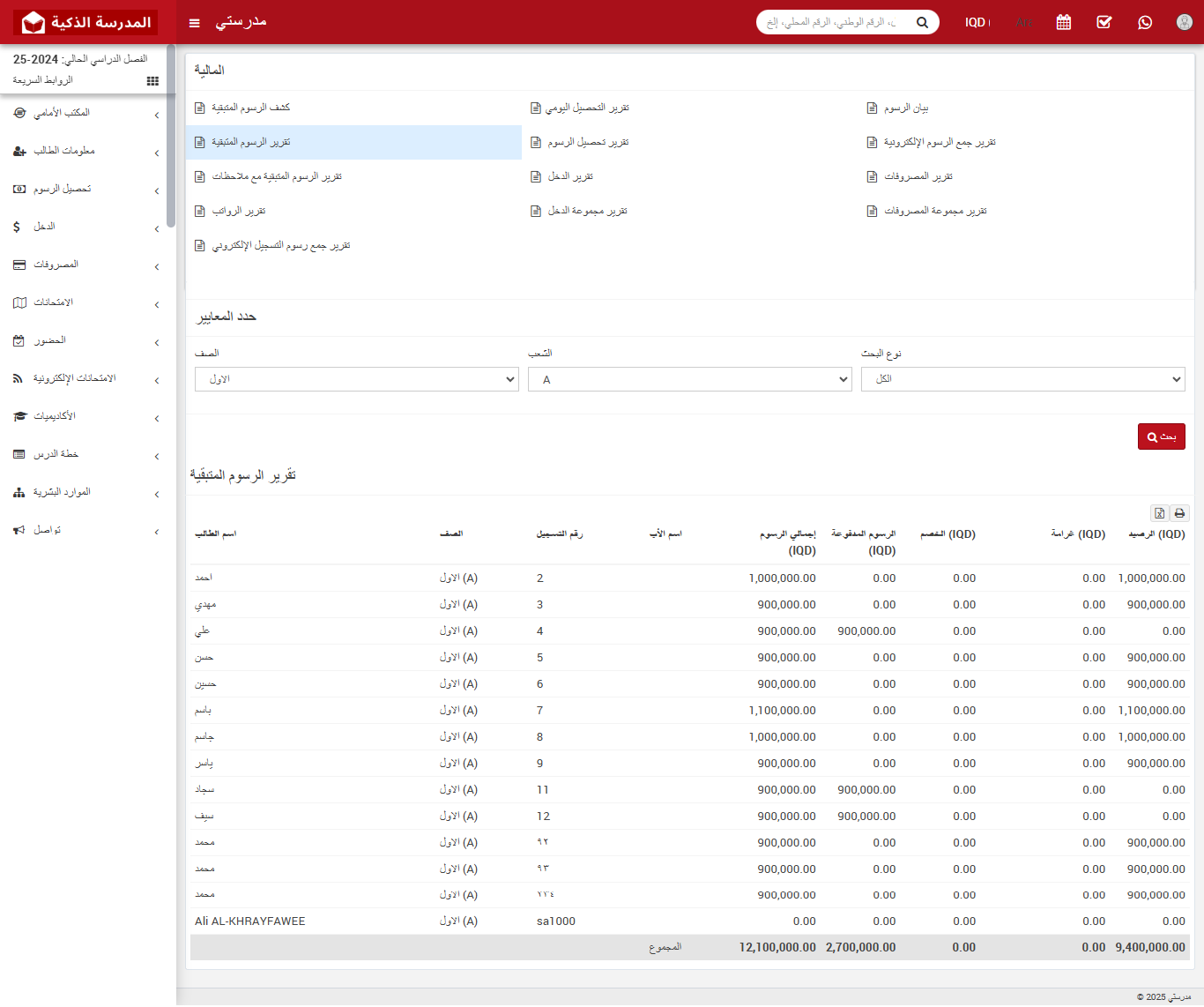Expand تحصيل الرسوم sidebar menu

pos(87,190)
